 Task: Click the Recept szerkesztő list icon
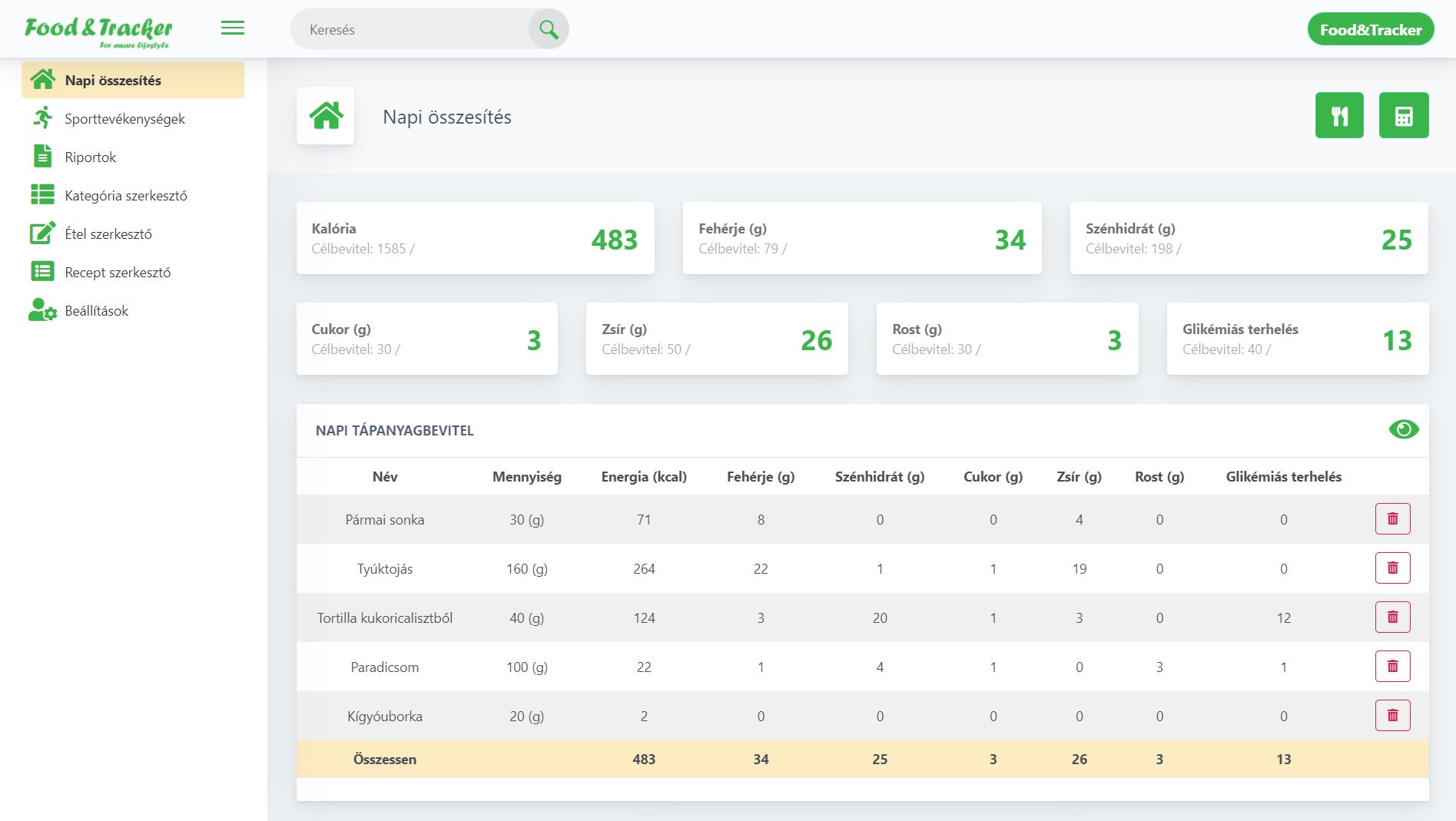(42, 271)
